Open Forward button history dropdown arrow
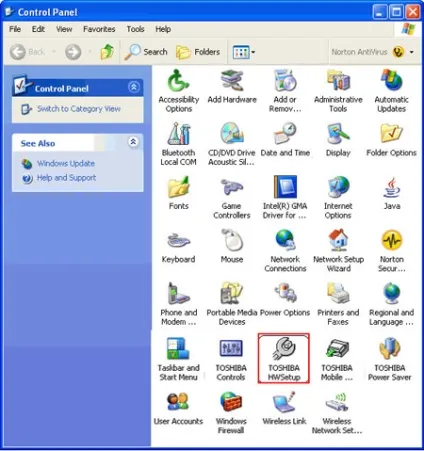This screenshot has height=451, width=424. tap(90, 52)
